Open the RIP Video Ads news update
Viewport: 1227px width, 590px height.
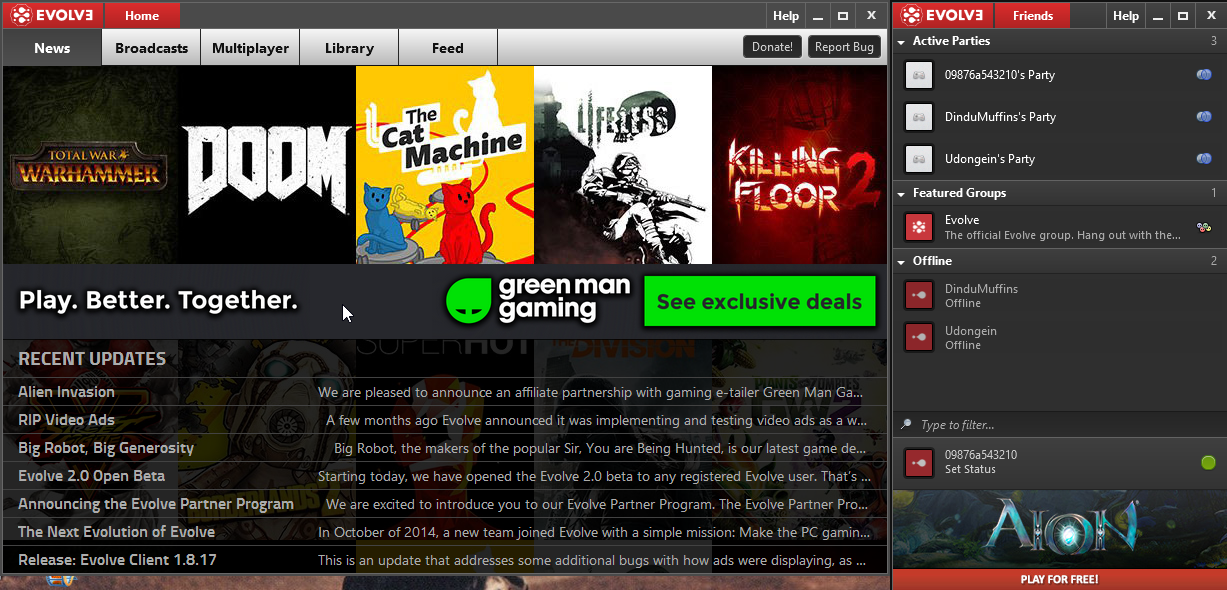point(445,420)
